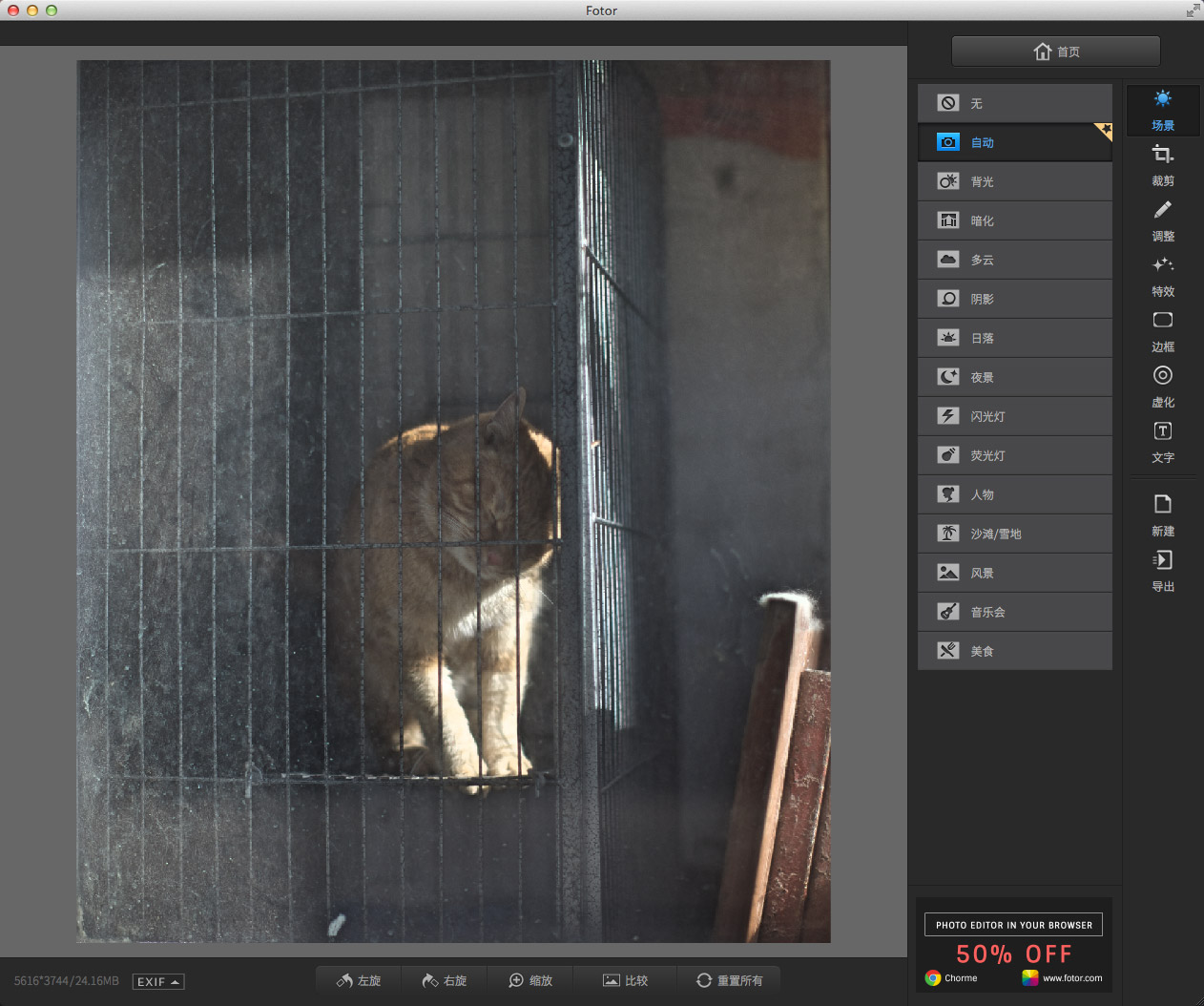Export the photo with 导出
This screenshot has height=1006, width=1204.
1162,571
